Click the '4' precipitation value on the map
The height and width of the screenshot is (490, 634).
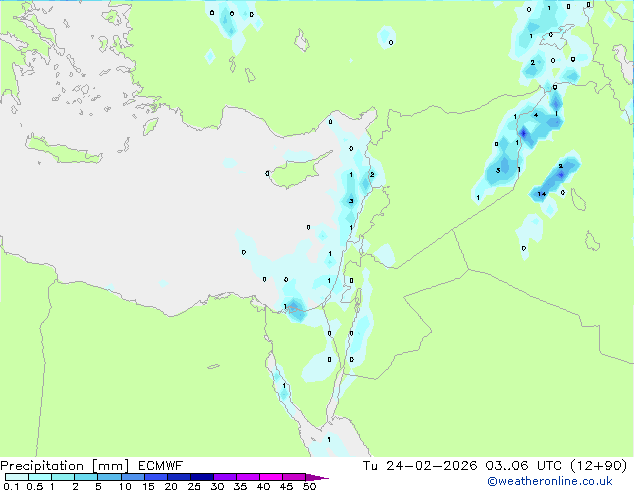coord(536,115)
